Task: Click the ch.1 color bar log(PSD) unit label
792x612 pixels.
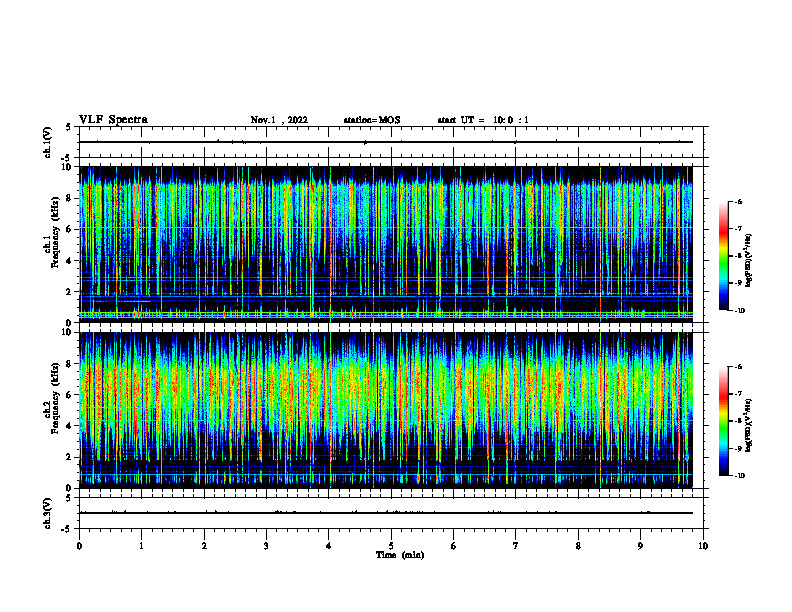Action: click(749, 260)
